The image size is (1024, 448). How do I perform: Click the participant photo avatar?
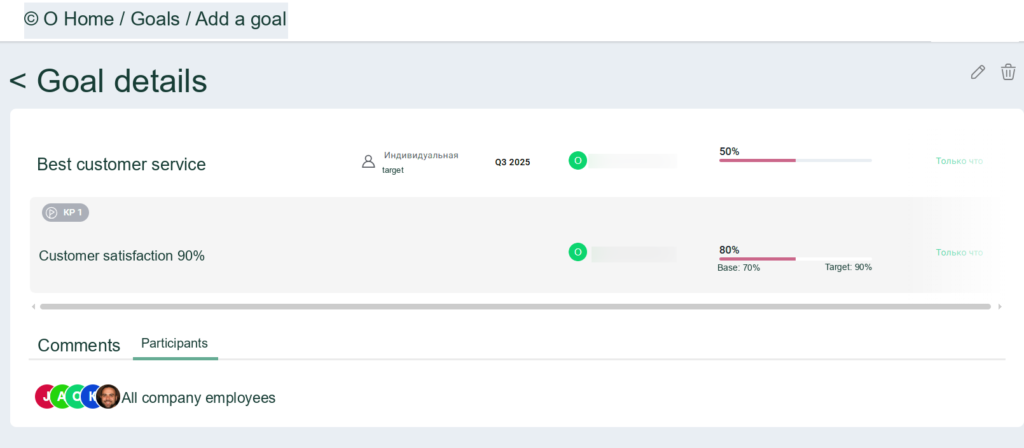(x=108, y=396)
